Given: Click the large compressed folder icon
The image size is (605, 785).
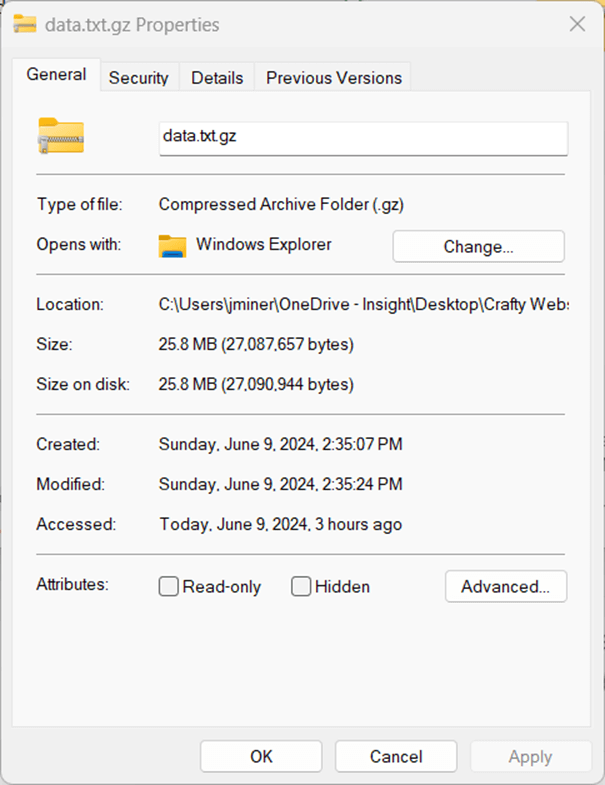Looking at the screenshot, I should pos(61,136).
